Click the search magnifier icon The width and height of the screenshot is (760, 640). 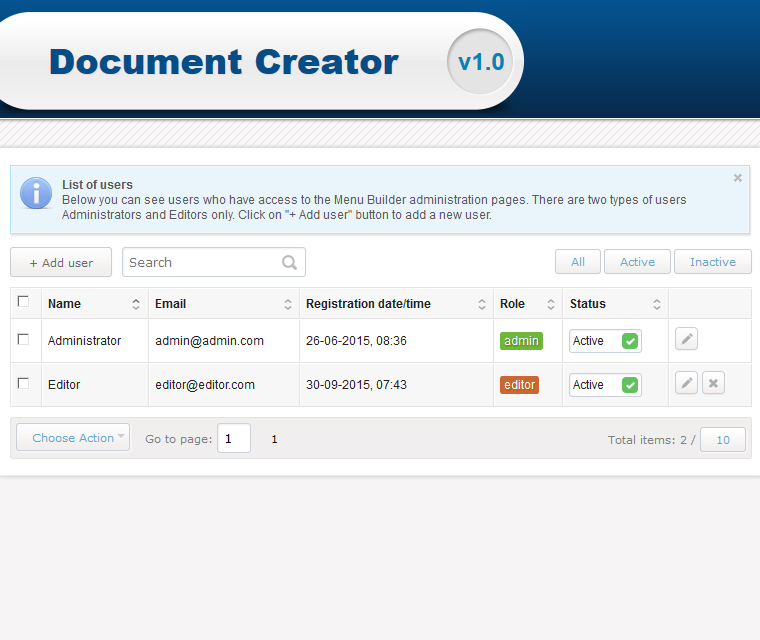pyautogui.click(x=289, y=262)
